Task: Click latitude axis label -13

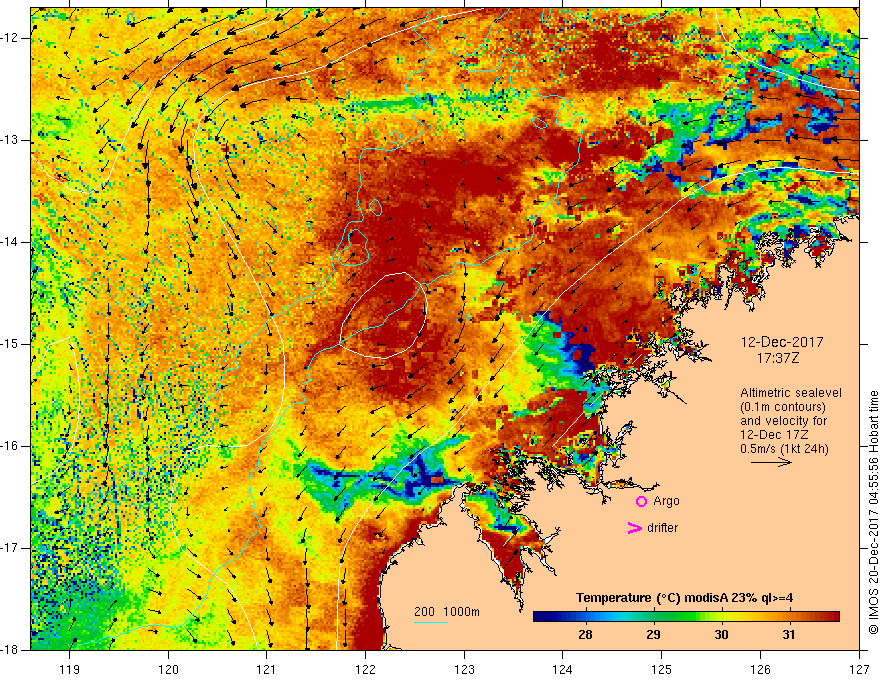Action: click(x=10, y=140)
